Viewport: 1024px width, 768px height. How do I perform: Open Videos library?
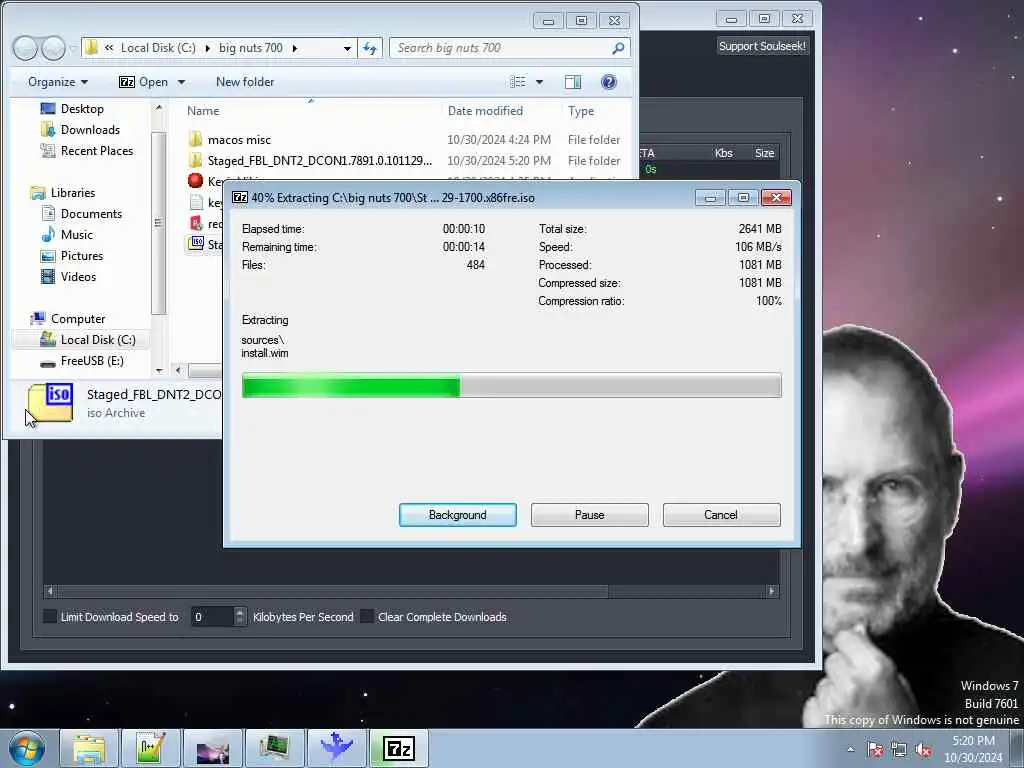[x=68, y=276]
